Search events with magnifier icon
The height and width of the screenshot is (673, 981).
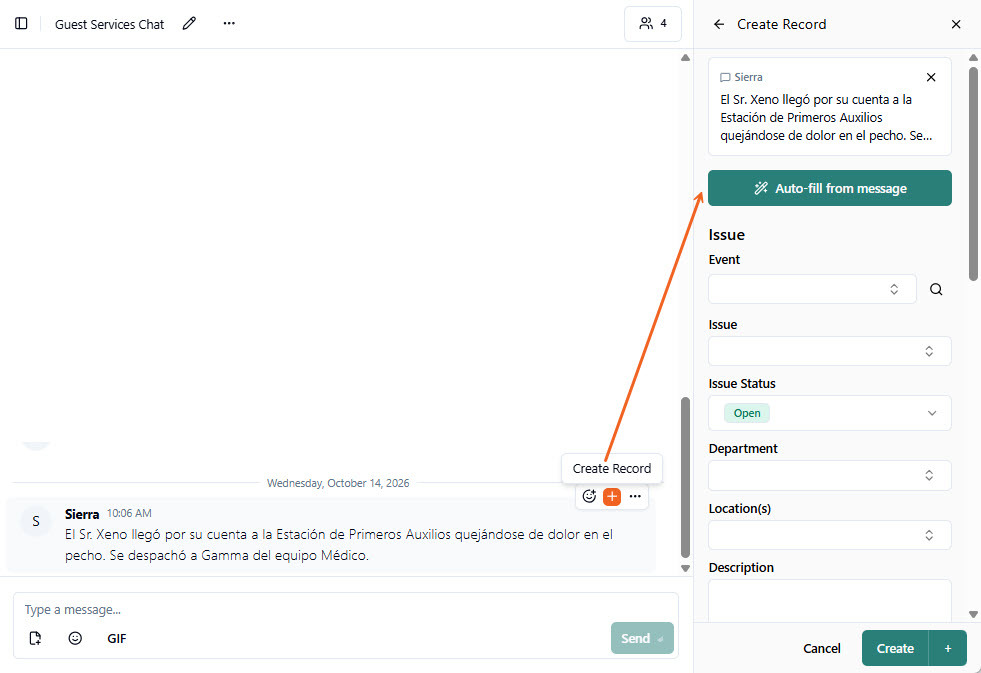[x=936, y=289]
